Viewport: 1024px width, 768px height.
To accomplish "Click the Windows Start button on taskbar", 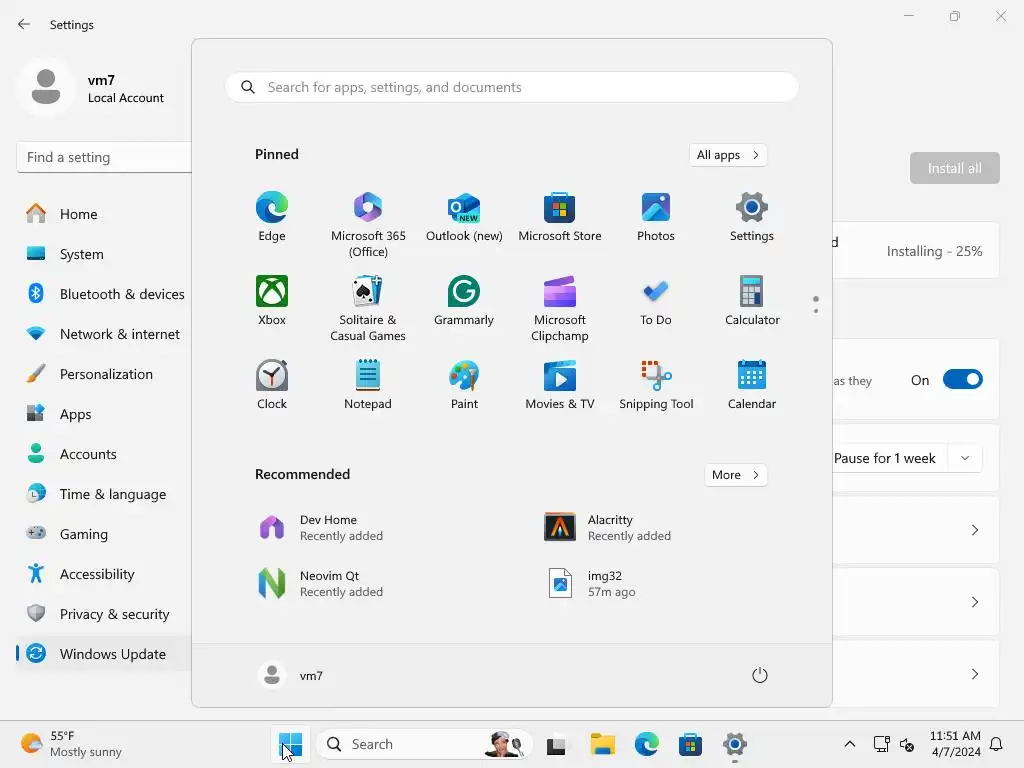I will click(291, 744).
